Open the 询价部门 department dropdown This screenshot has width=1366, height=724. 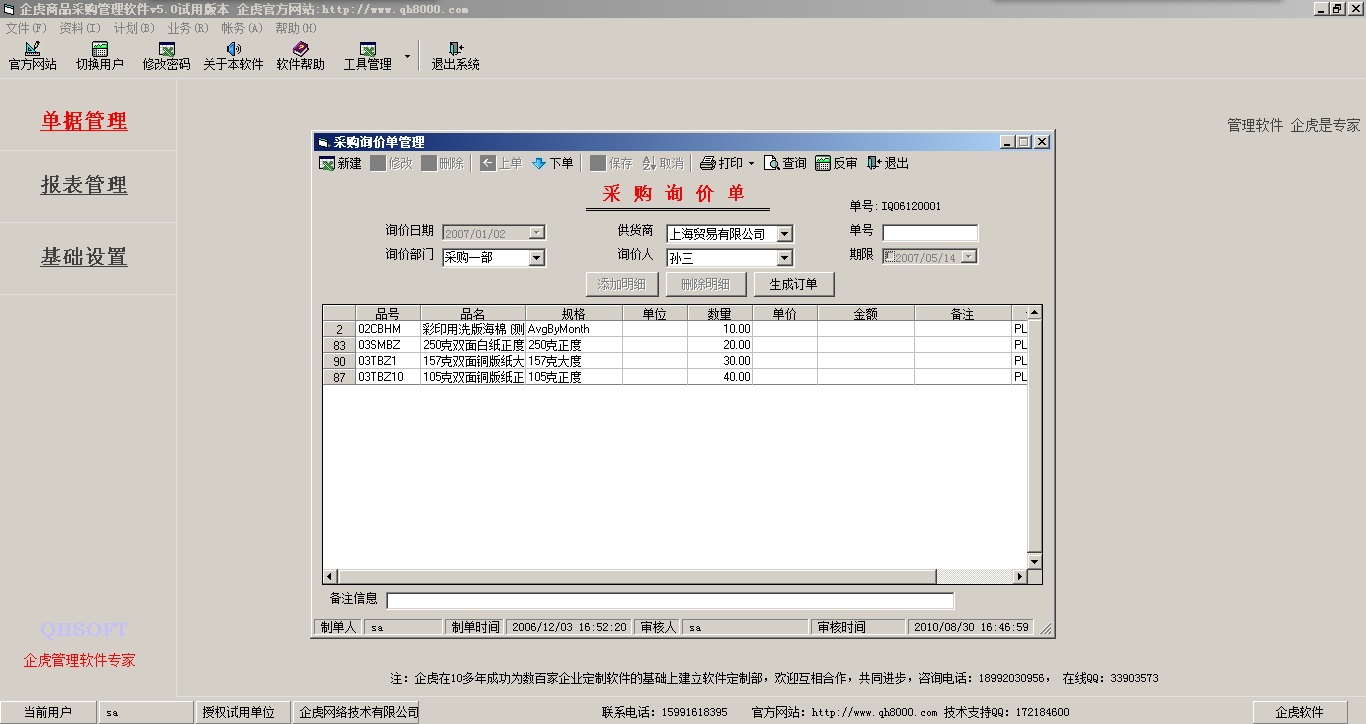pyautogui.click(x=536, y=258)
